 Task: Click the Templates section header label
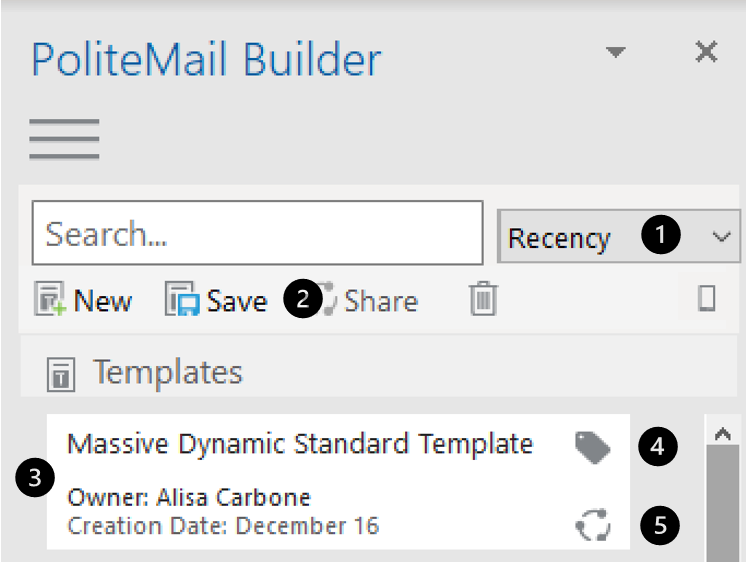pos(168,373)
